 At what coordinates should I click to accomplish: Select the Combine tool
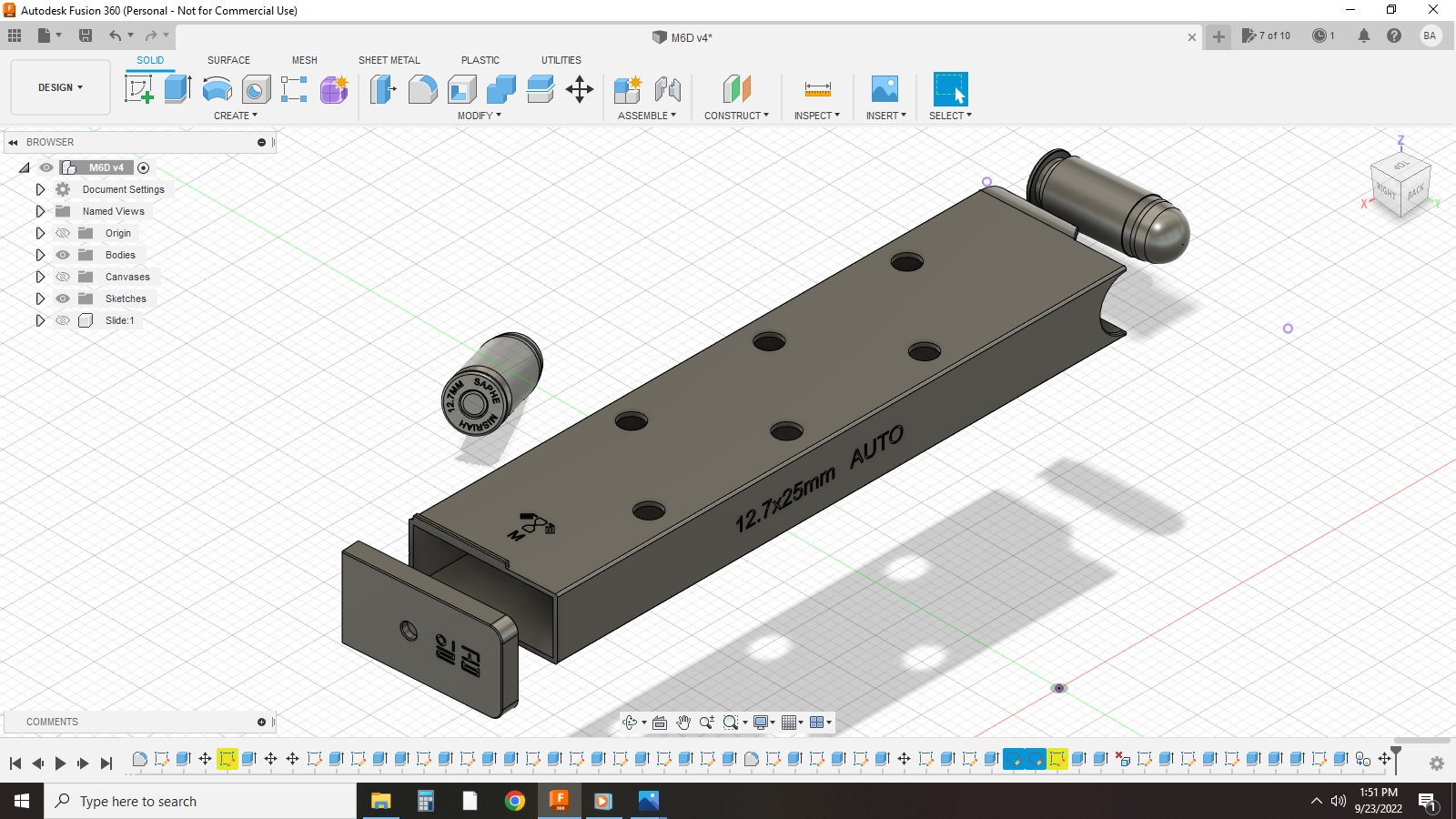[x=501, y=89]
